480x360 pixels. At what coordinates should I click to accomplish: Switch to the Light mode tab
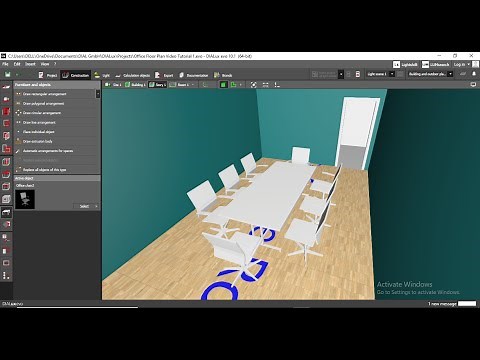[x=102, y=75]
